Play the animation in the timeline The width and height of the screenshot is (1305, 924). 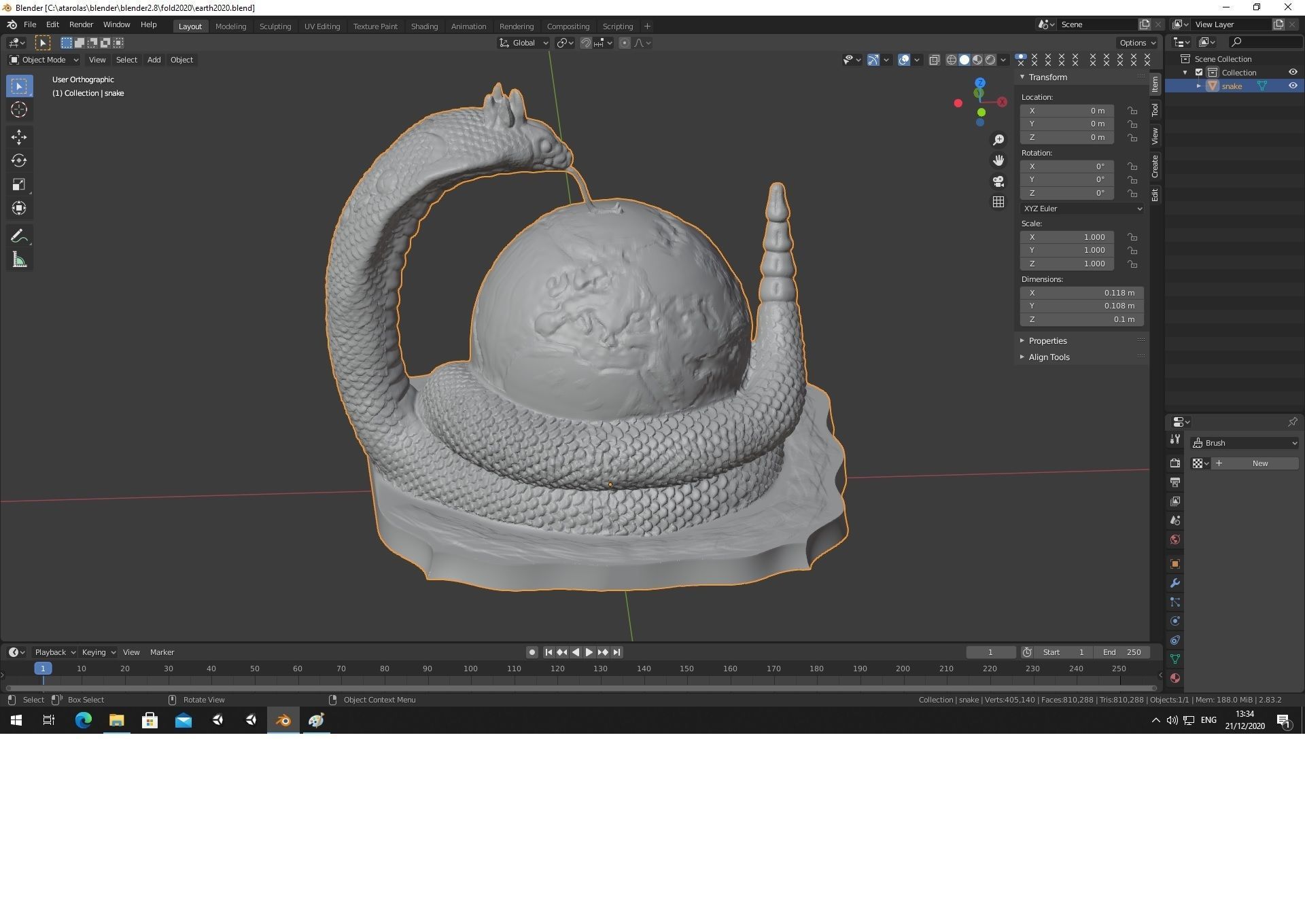(x=589, y=652)
